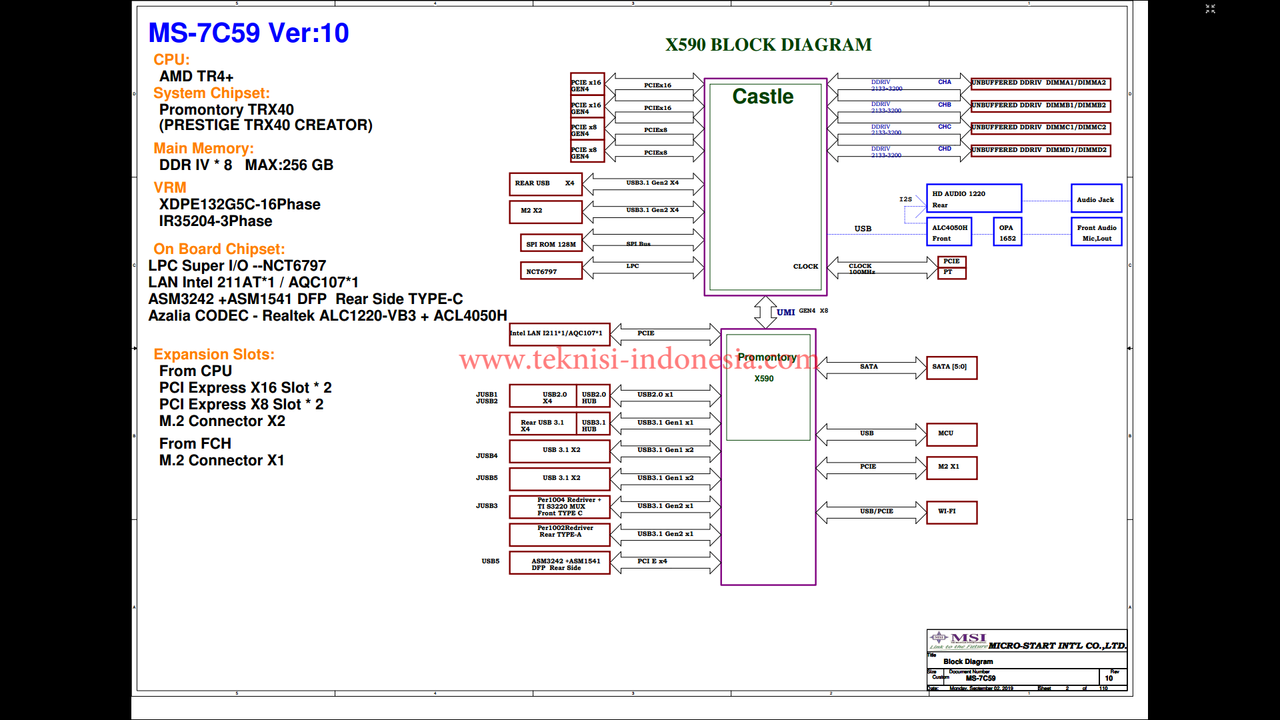Click "UNBUFFERED DDRIV DIMMB1/DIMMB2" block
This screenshot has height=720, width=1280.
coord(1040,105)
